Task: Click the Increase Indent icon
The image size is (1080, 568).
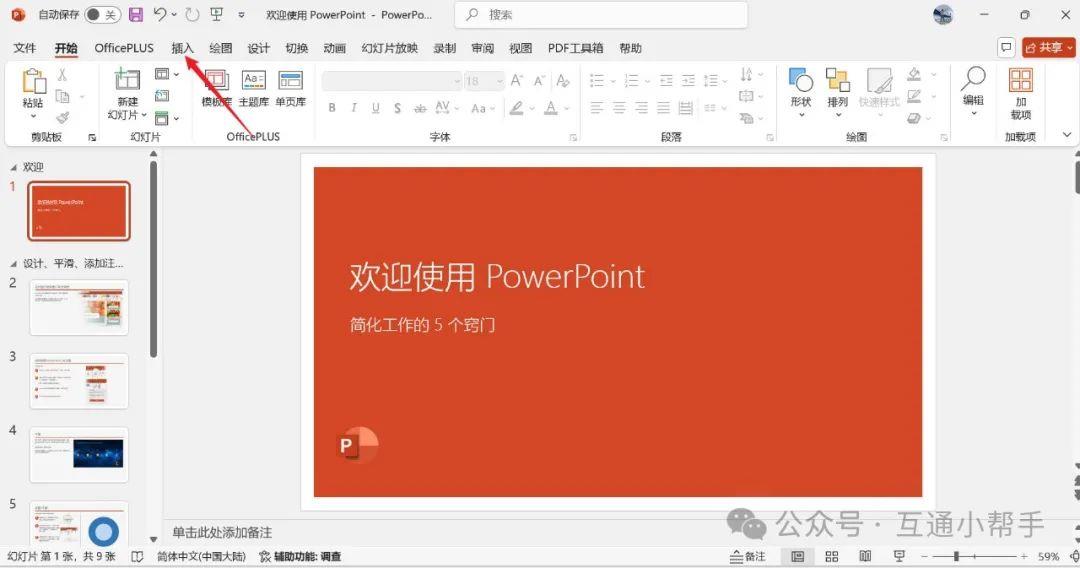Action: pos(688,81)
